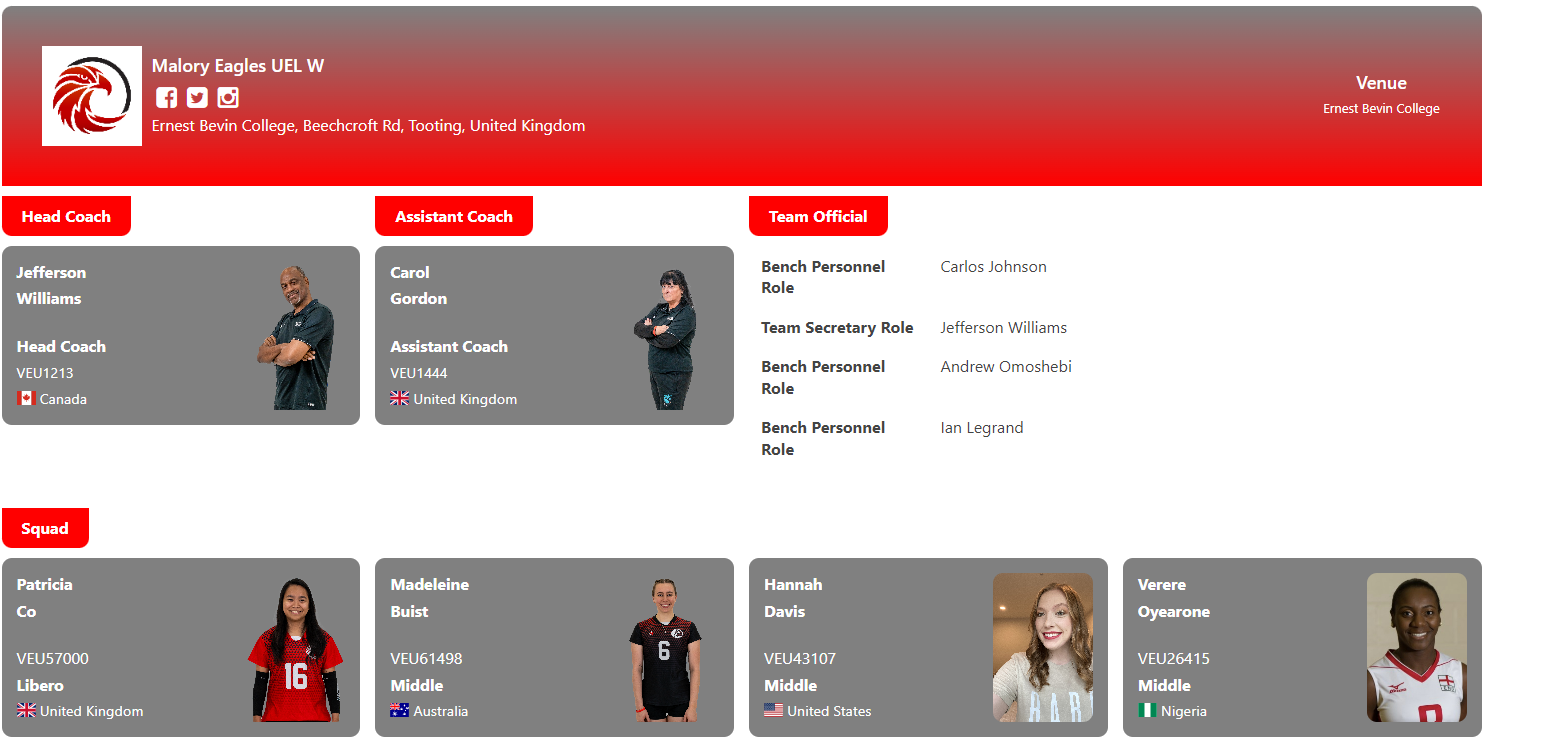Select the Head Coach section tab
The width and height of the screenshot is (1546, 745).
pyautogui.click(x=66, y=216)
